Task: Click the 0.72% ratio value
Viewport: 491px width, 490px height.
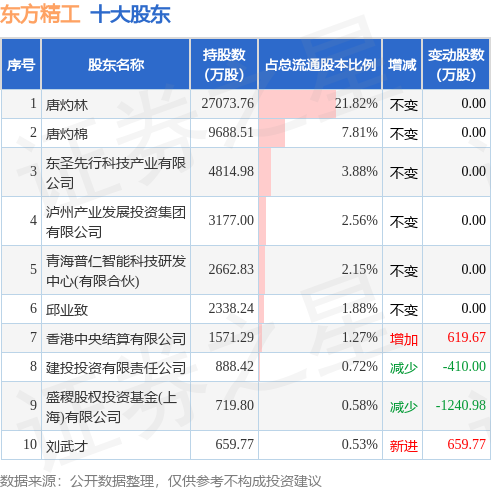Action: coord(360,366)
